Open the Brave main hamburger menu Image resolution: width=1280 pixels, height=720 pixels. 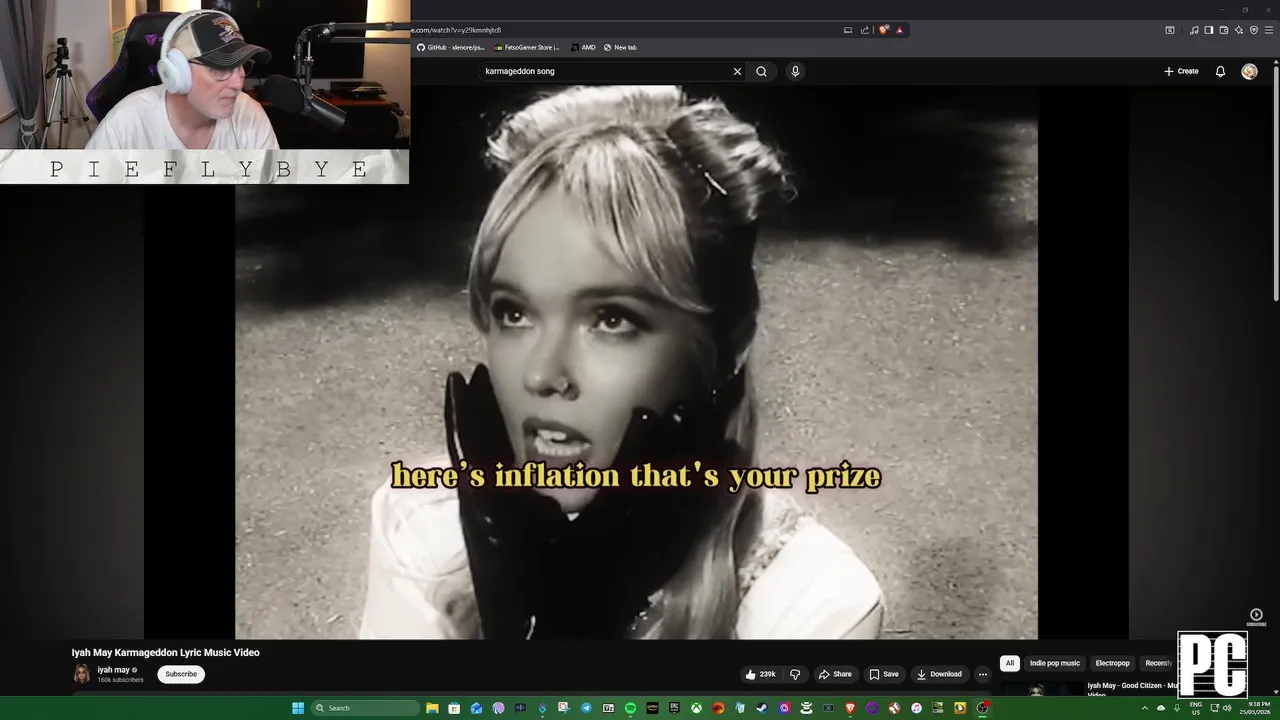pos(1269,30)
